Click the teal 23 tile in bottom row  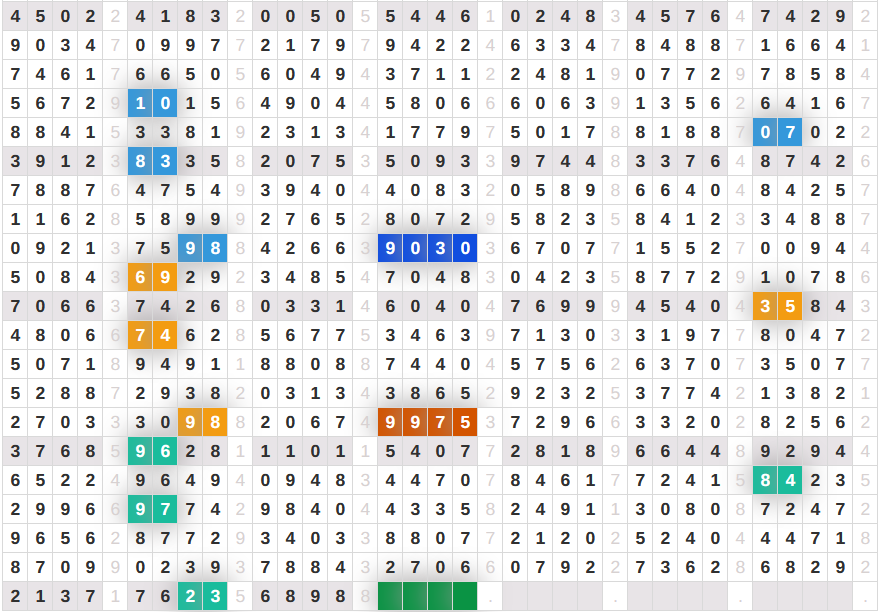click(x=202, y=596)
